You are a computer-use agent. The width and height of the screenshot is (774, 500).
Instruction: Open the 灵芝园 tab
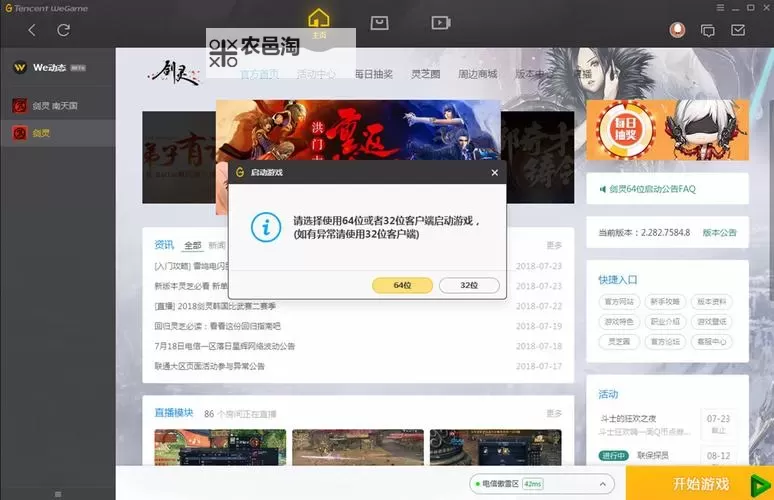[x=426, y=74]
